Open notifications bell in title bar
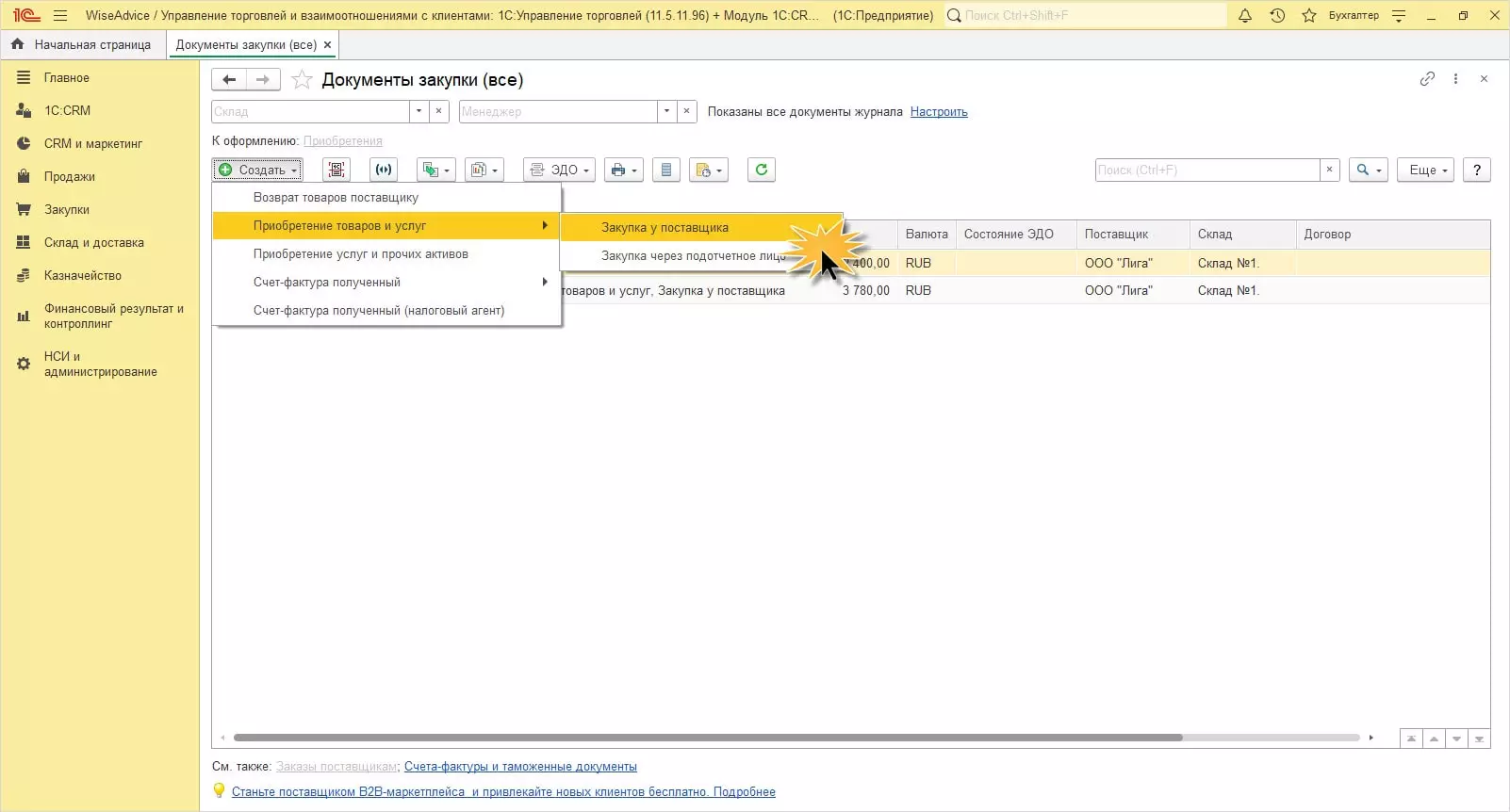The height and width of the screenshot is (812, 1510). (1244, 15)
